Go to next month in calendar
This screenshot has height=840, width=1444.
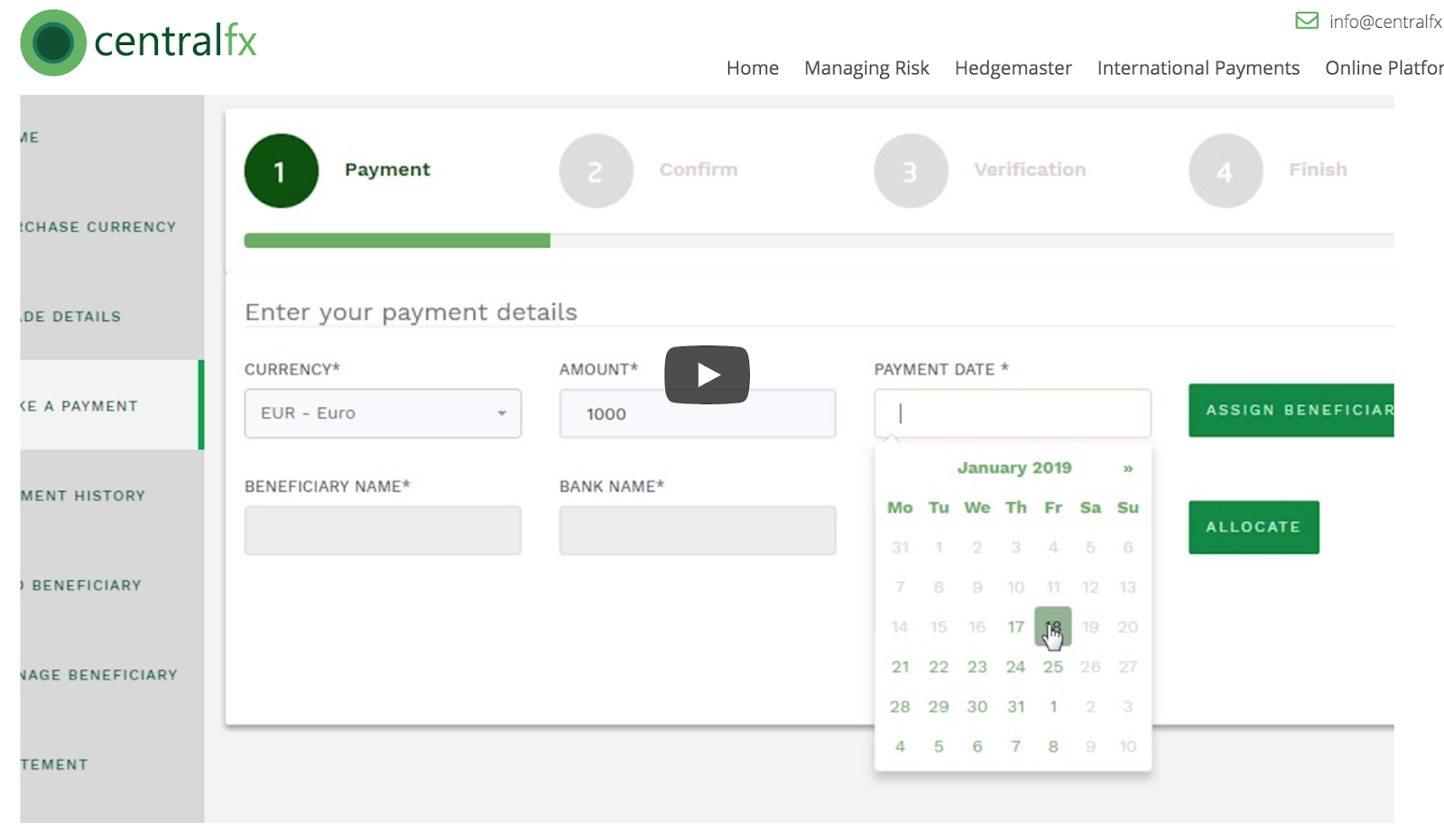[x=1127, y=468]
